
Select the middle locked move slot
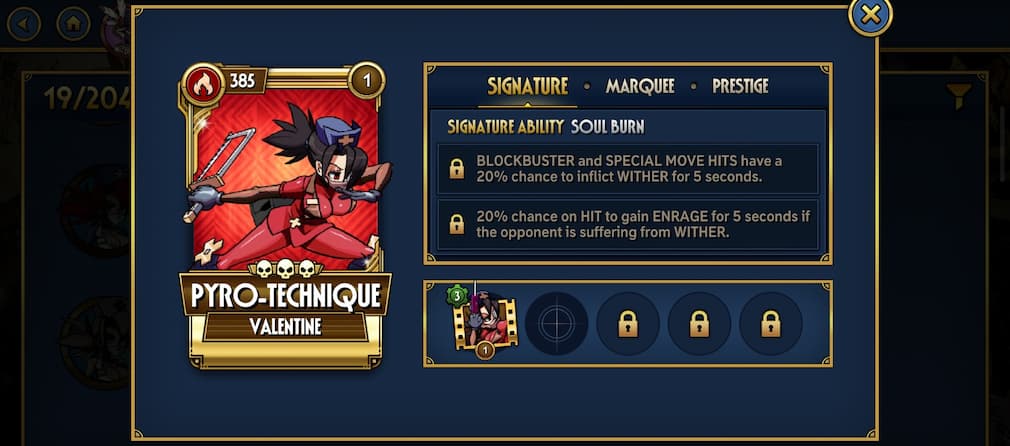tap(700, 324)
